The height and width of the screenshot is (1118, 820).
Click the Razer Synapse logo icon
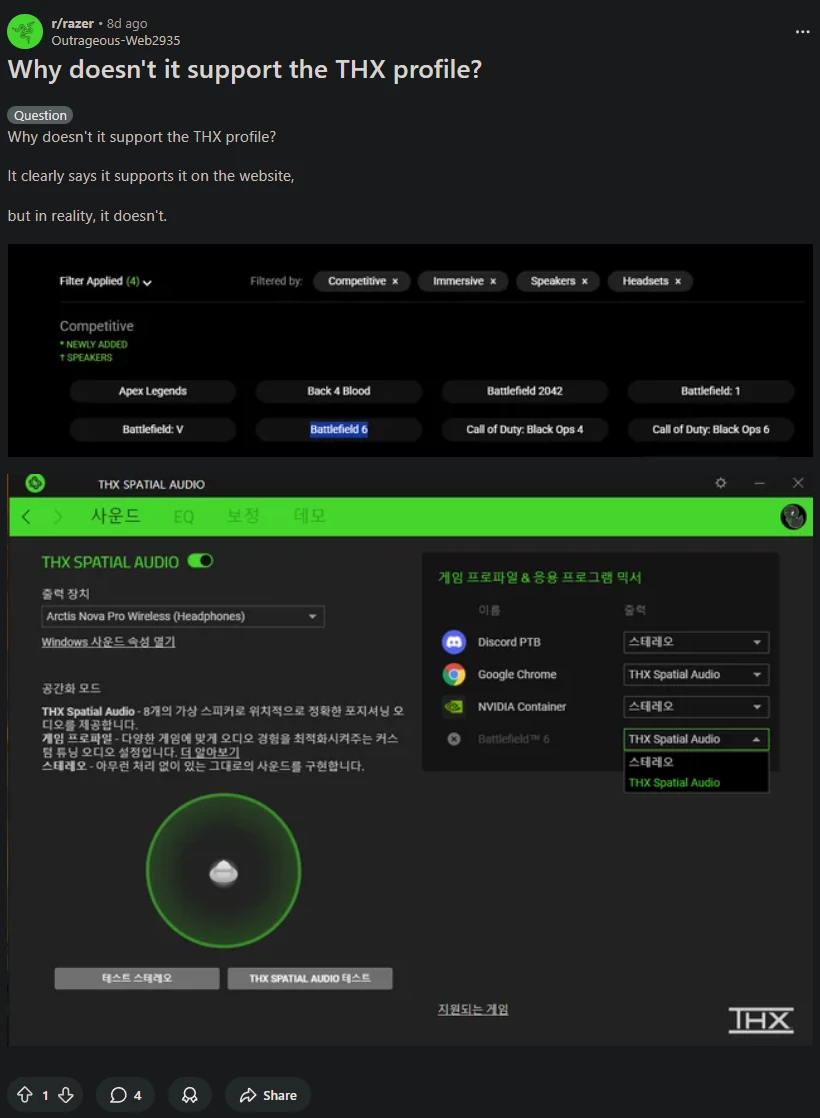click(x=35, y=483)
